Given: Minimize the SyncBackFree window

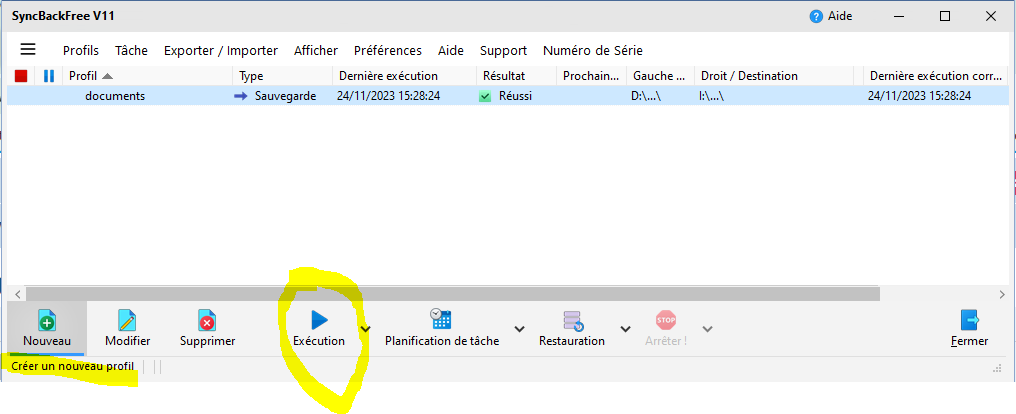Looking at the screenshot, I should tap(899, 16).
